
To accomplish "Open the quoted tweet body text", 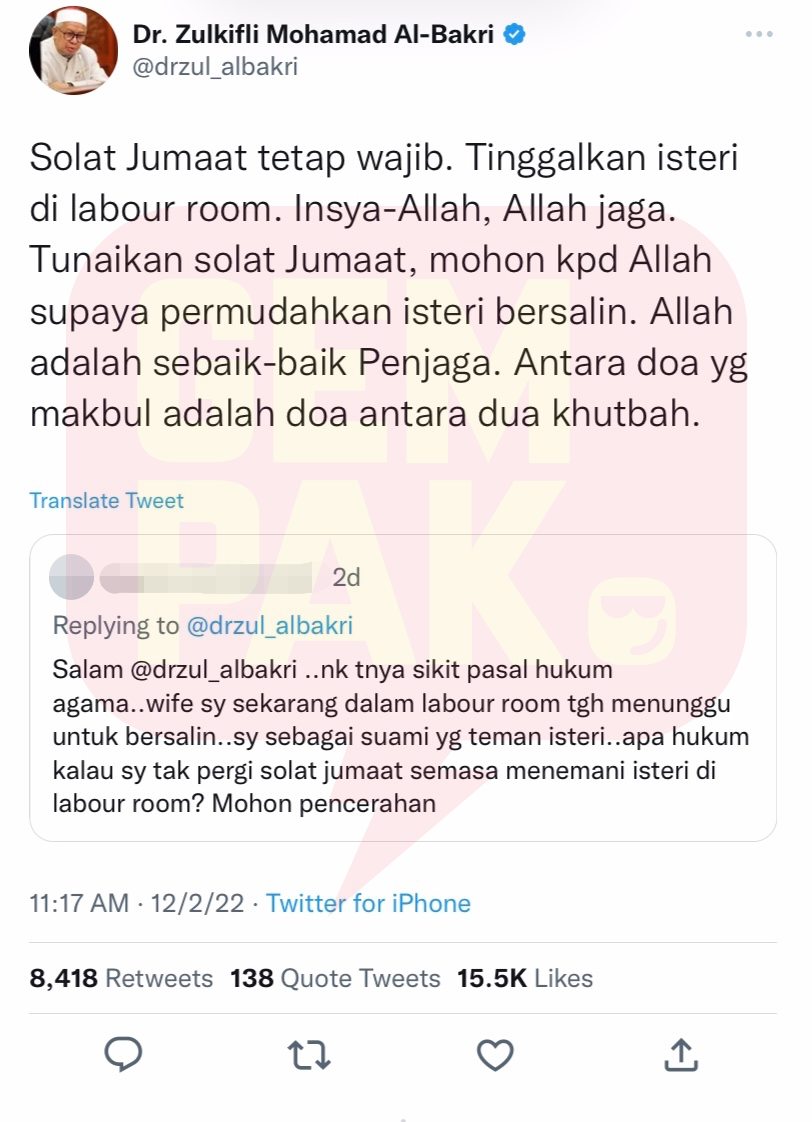I will tap(401, 737).
